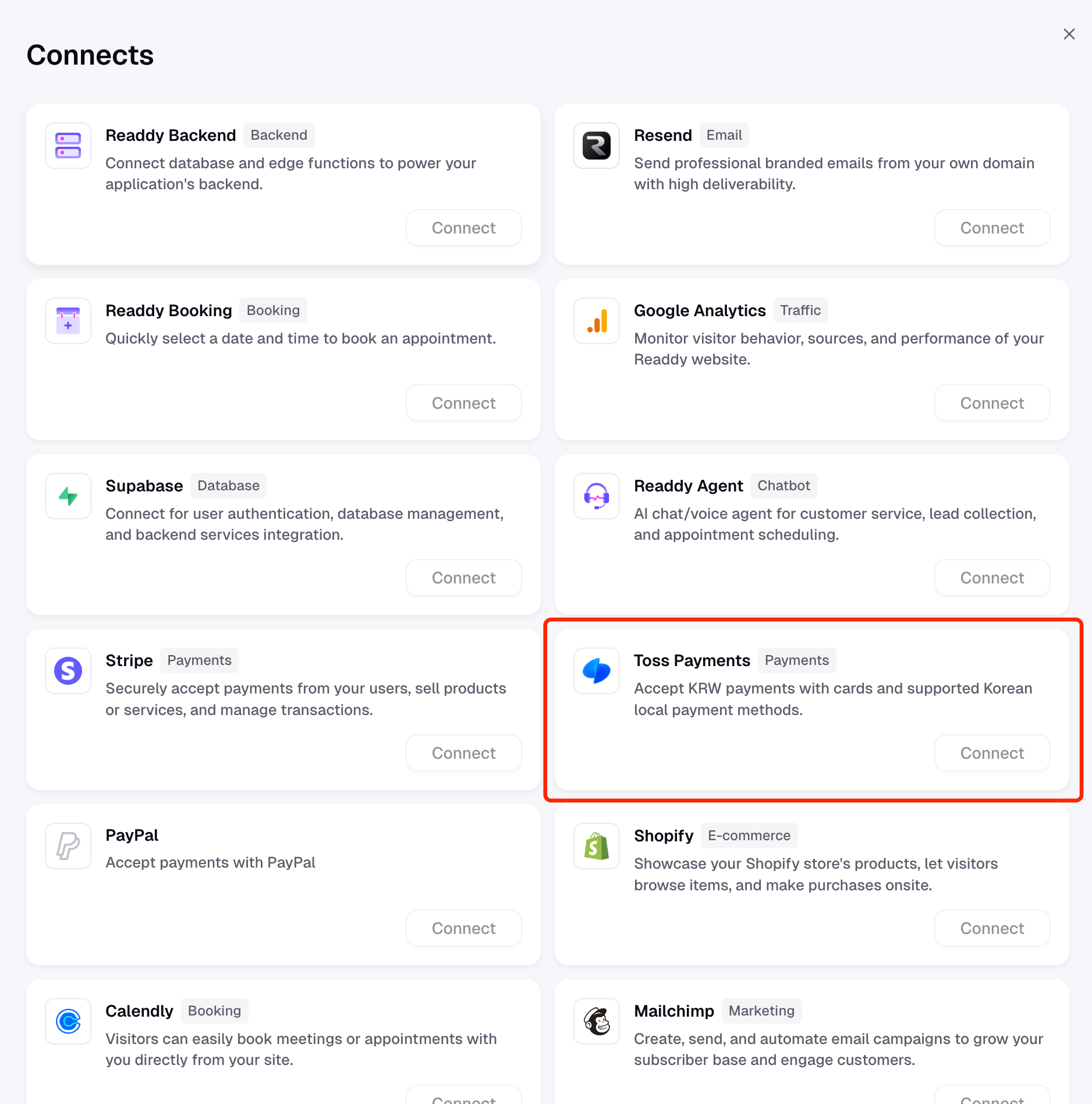The height and width of the screenshot is (1104, 1092).
Task: Click the Marketing tag next to Mailchimp
Action: (761, 1011)
